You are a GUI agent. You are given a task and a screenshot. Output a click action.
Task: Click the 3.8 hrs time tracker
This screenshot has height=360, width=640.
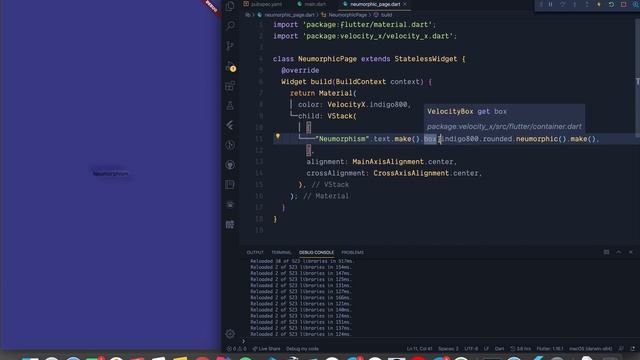point(520,349)
